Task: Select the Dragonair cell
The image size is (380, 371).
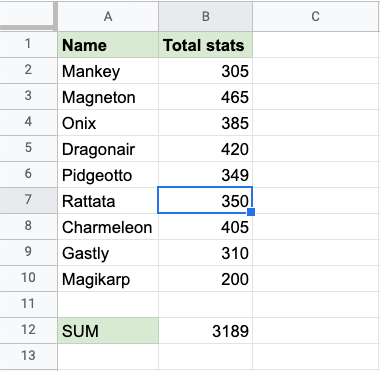Action: coord(108,149)
